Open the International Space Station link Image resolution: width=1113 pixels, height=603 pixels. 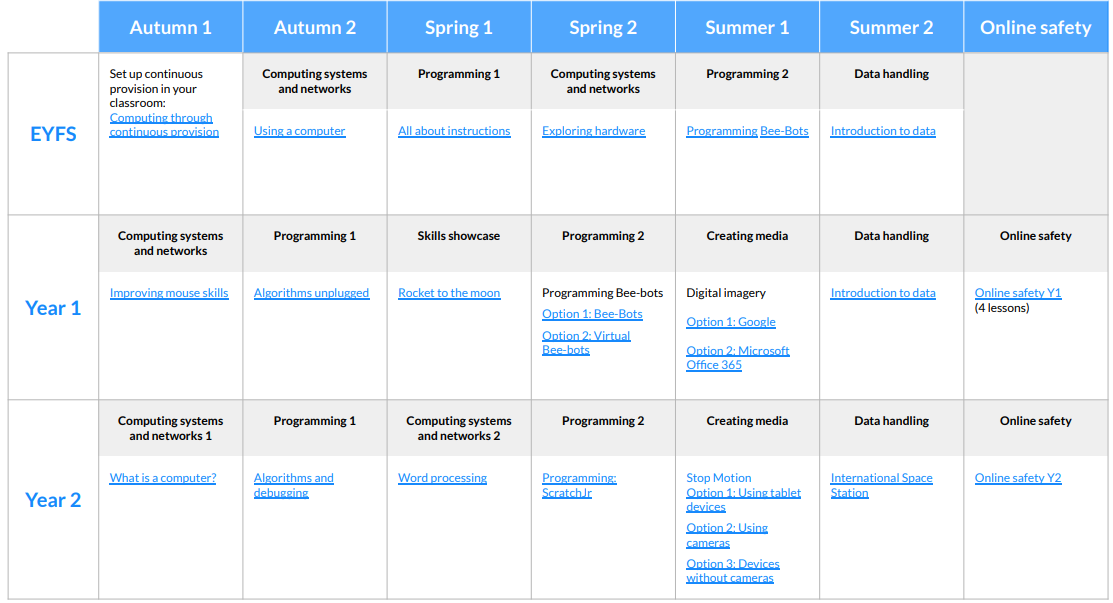881,485
